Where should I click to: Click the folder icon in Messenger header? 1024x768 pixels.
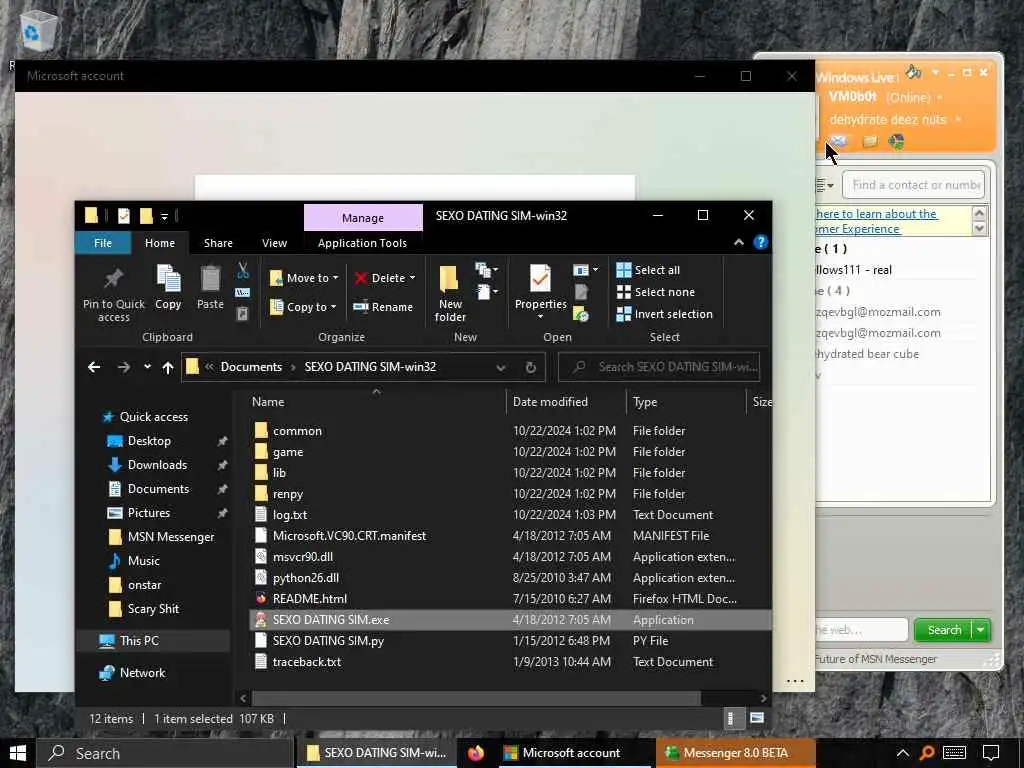click(869, 141)
